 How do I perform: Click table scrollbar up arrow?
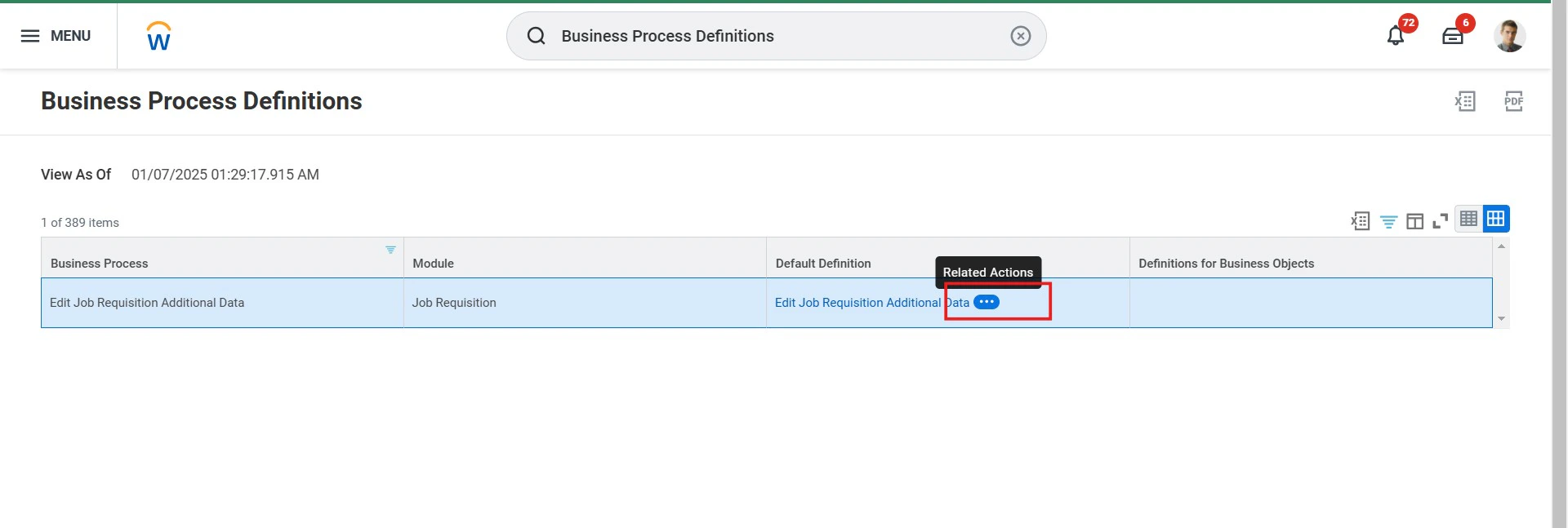(1501, 246)
